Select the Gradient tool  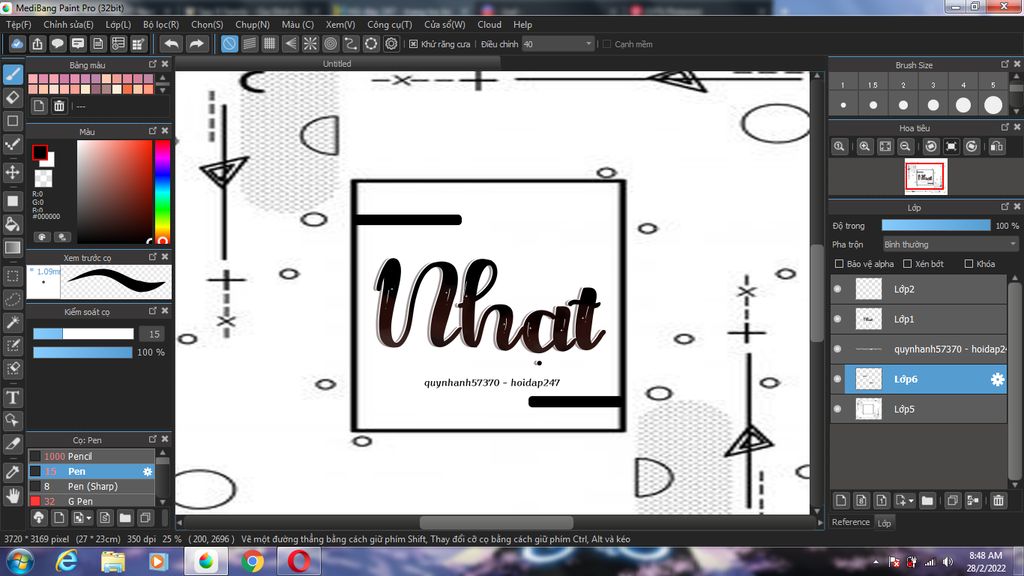click(12, 248)
